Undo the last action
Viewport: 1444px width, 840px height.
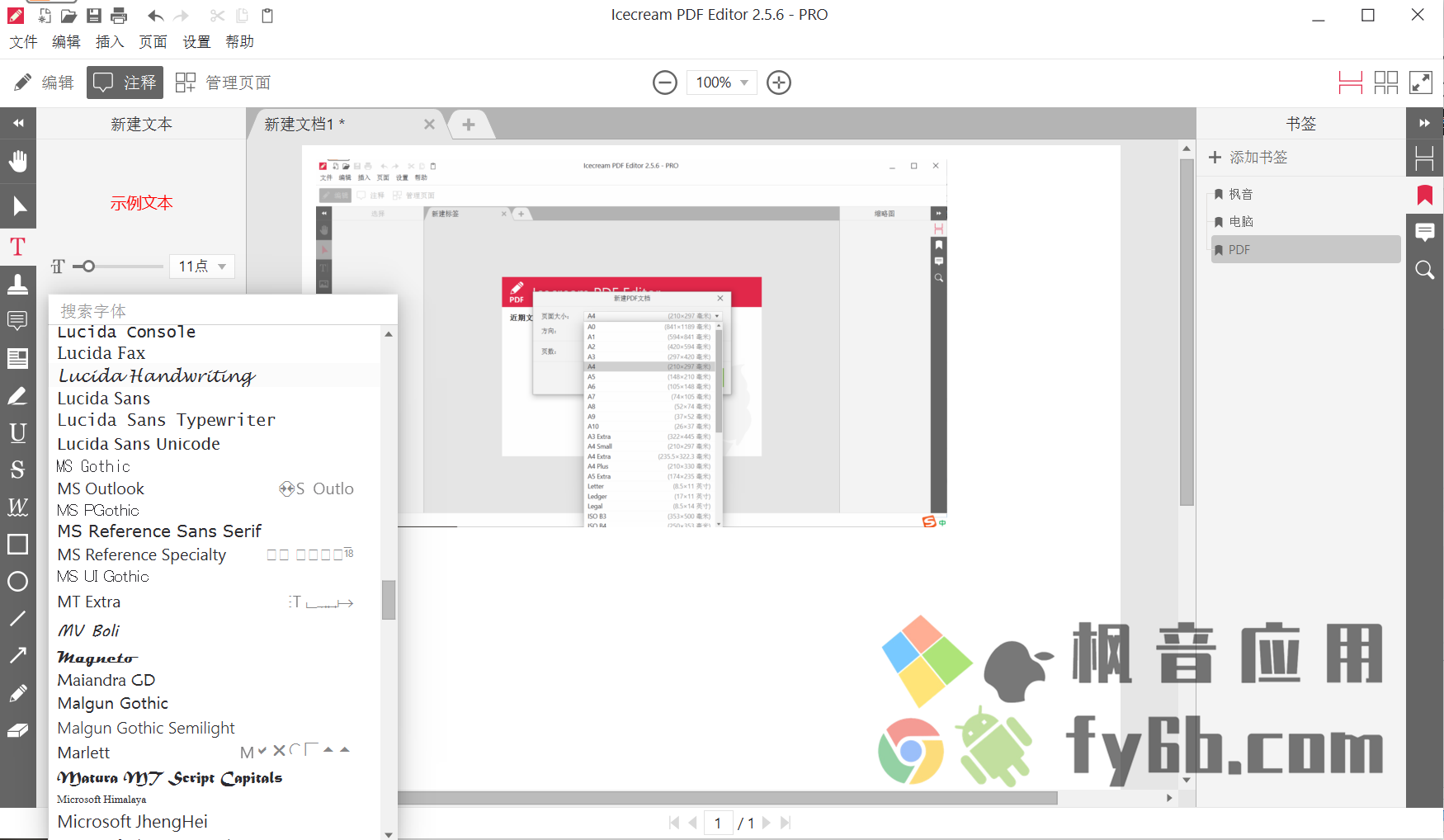coord(156,16)
